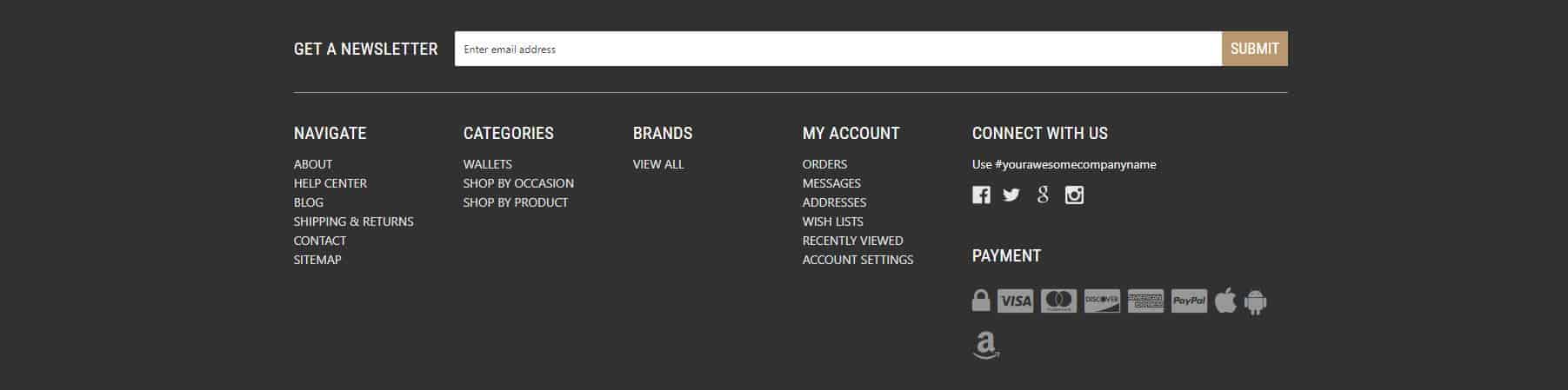Open the Instagram icon
Screen dimensions: 1568x390
1074,195
